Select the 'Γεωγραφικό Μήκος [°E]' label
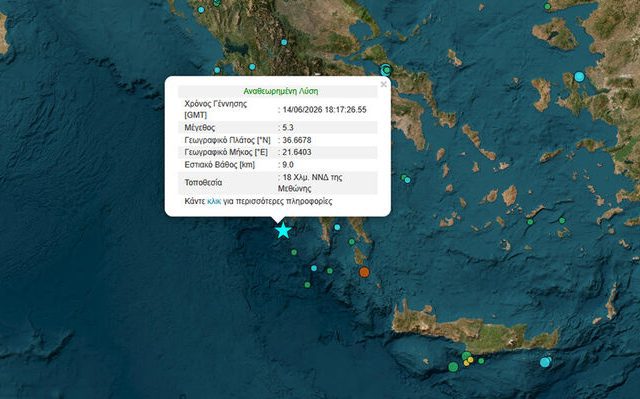 point(226,152)
